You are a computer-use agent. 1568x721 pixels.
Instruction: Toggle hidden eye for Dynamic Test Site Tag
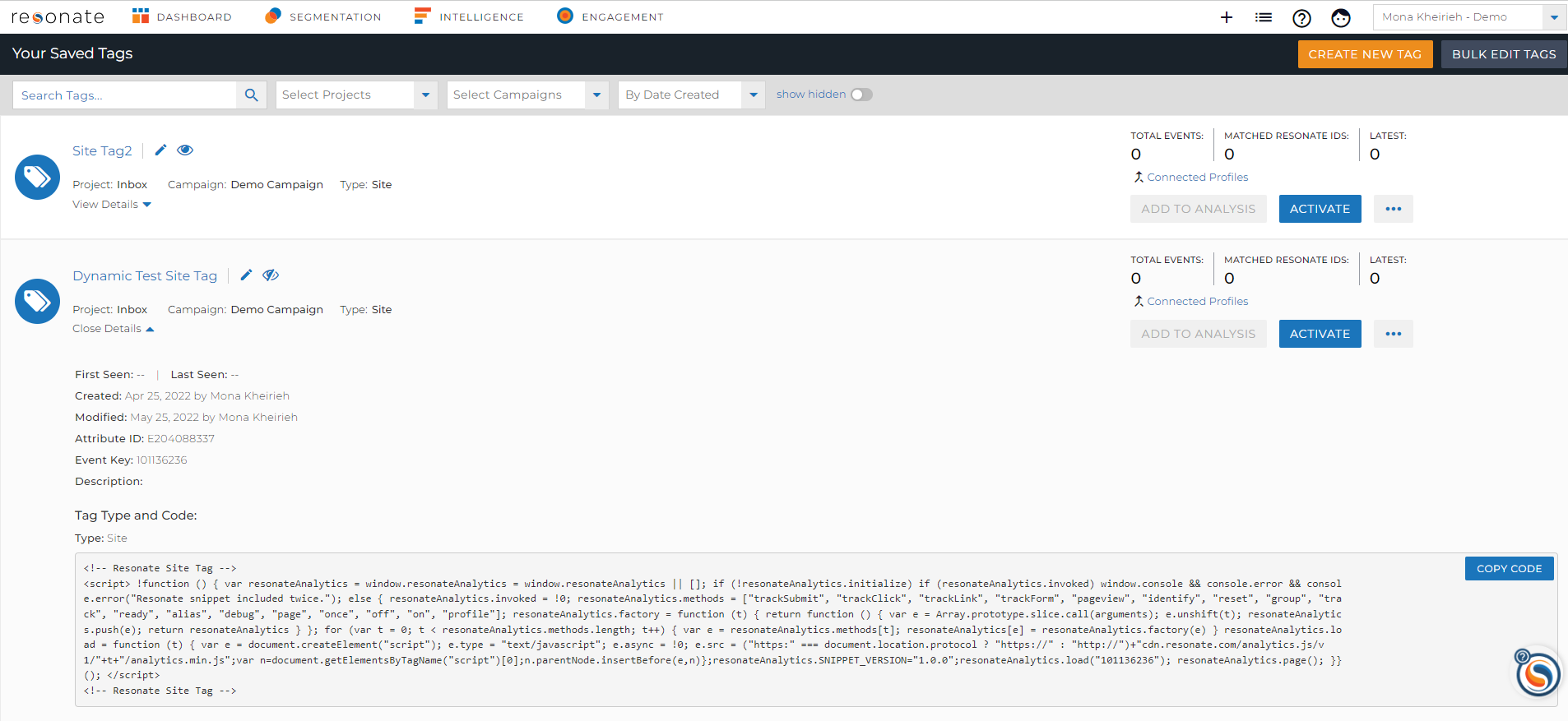tap(271, 275)
